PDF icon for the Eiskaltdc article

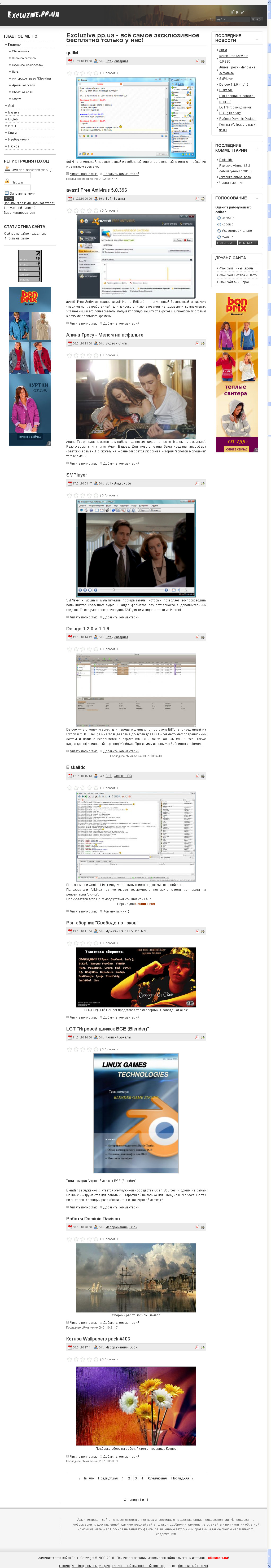[197, 776]
